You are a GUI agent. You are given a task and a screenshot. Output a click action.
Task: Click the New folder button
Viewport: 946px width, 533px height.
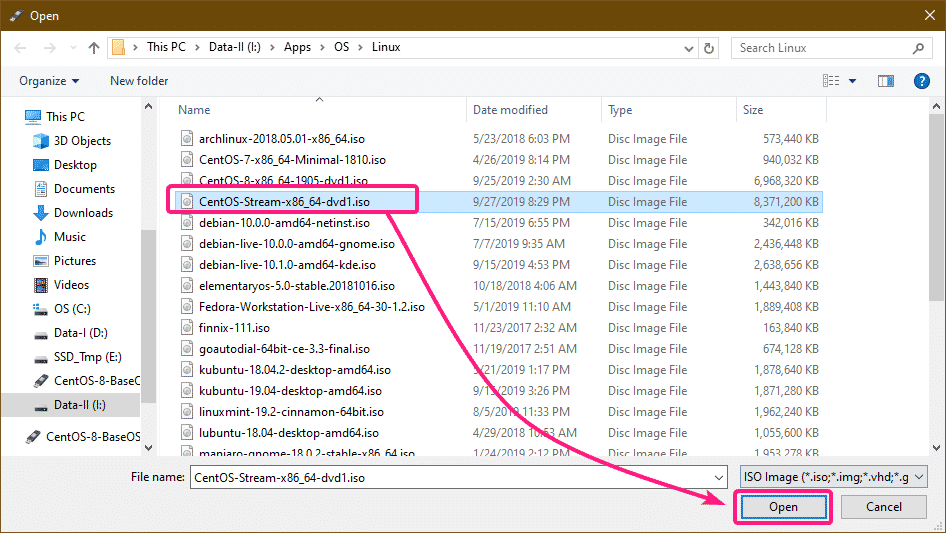pos(139,81)
